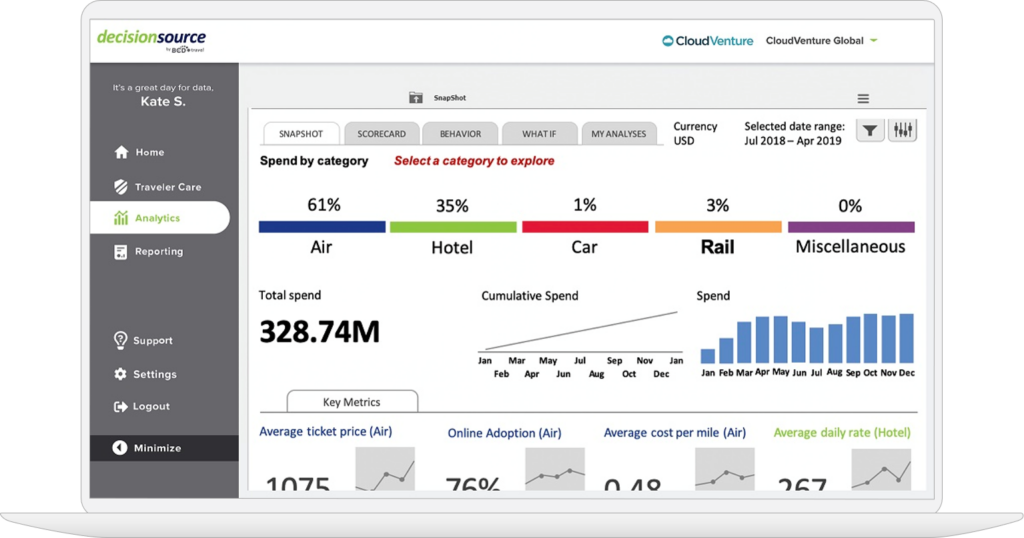1024x538 pixels.
Task: Open the filter funnel icon
Action: coord(870,131)
